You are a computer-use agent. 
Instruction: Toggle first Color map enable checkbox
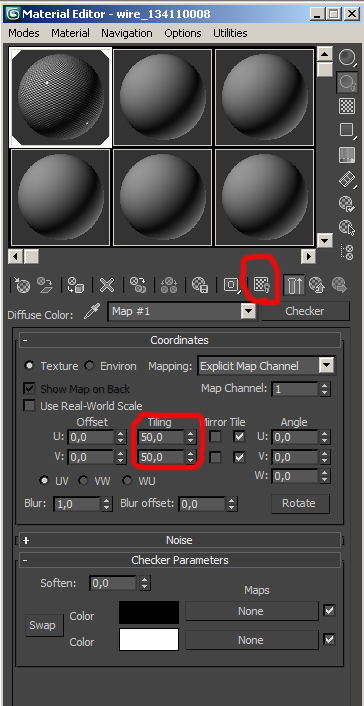pyautogui.click(x=329, y=611)
